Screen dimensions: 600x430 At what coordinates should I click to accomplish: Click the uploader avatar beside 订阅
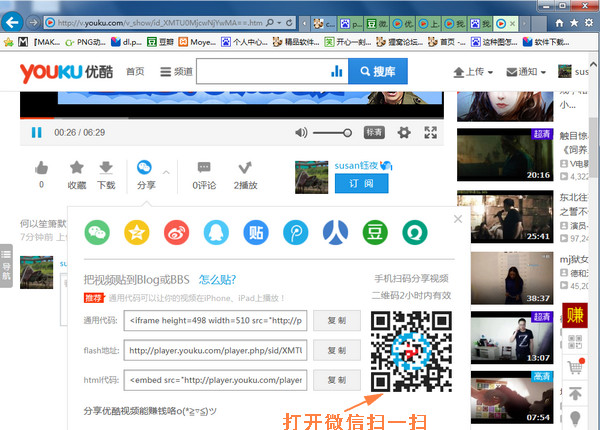click(x=311, y=177)
